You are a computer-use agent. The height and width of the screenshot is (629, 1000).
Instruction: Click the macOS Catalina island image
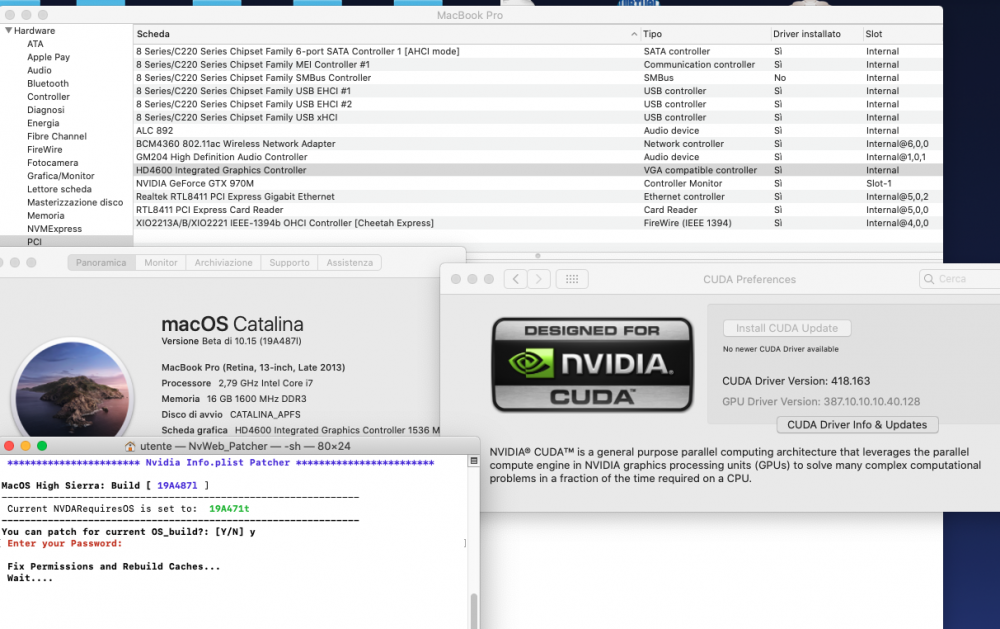(x=72, y=388)
